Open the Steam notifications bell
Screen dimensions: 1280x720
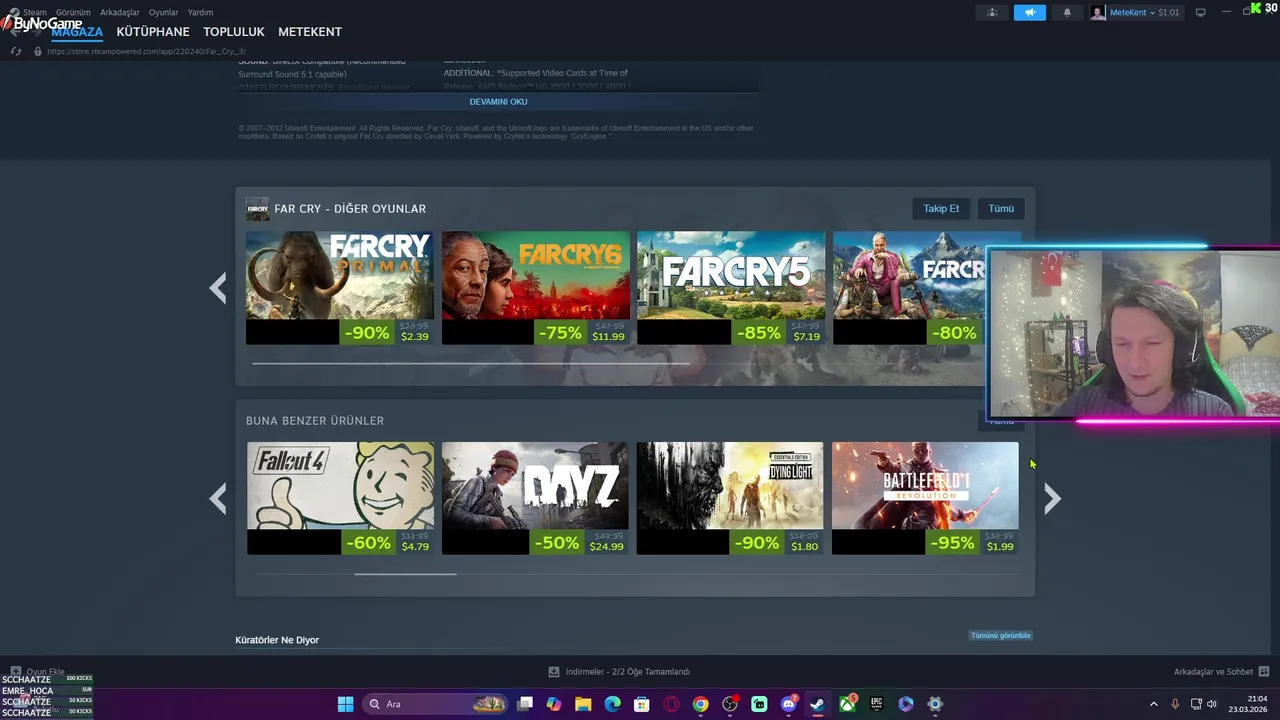point(1067,12)
